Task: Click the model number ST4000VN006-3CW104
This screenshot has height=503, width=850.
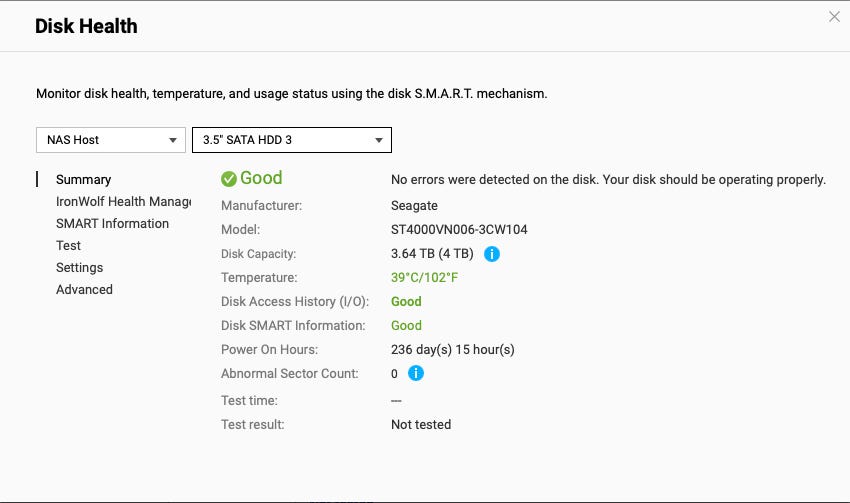Action: pyautogui.click(x=459, y=230)
